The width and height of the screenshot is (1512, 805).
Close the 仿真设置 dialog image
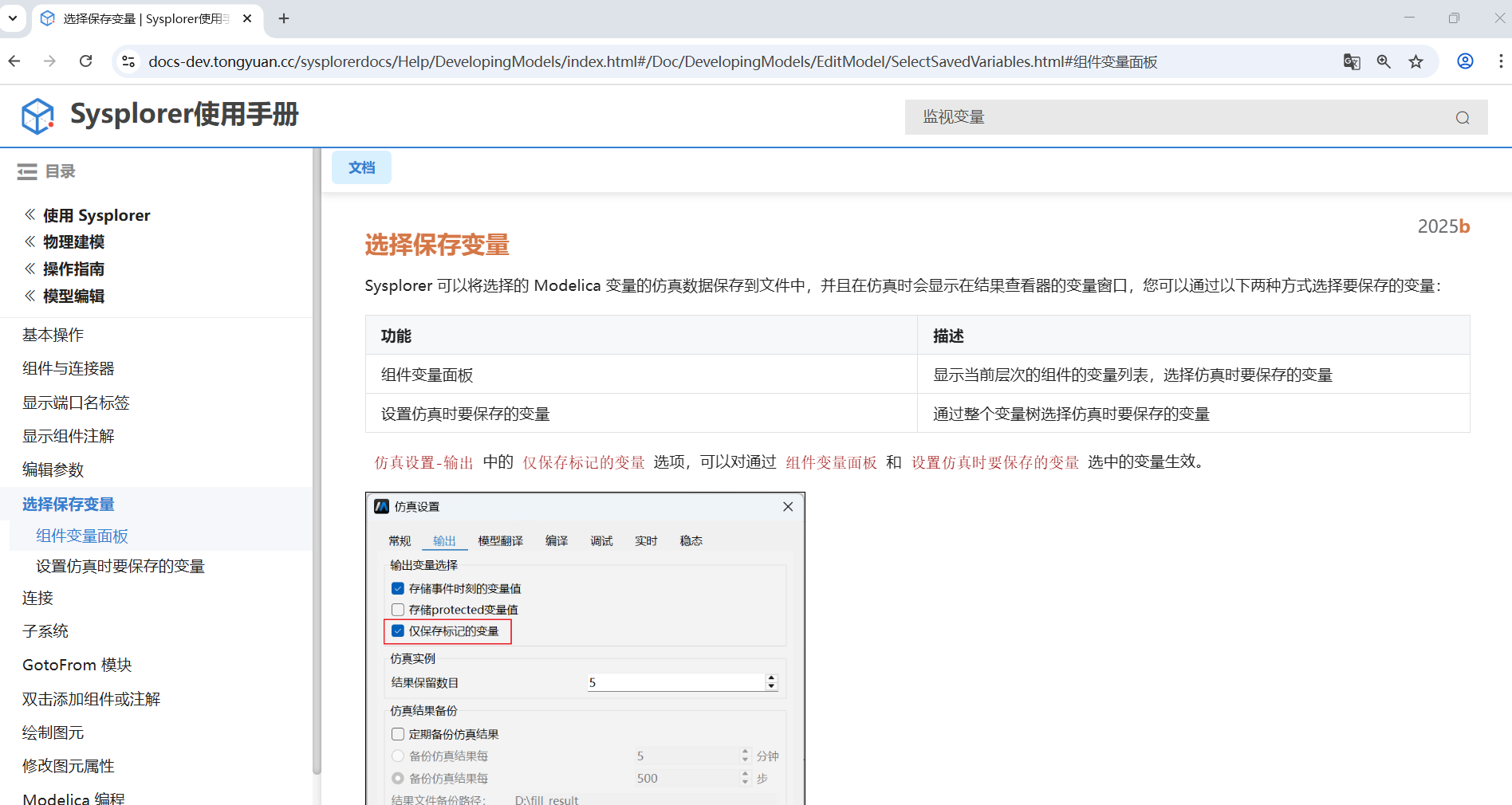click(x=788, y=507)
